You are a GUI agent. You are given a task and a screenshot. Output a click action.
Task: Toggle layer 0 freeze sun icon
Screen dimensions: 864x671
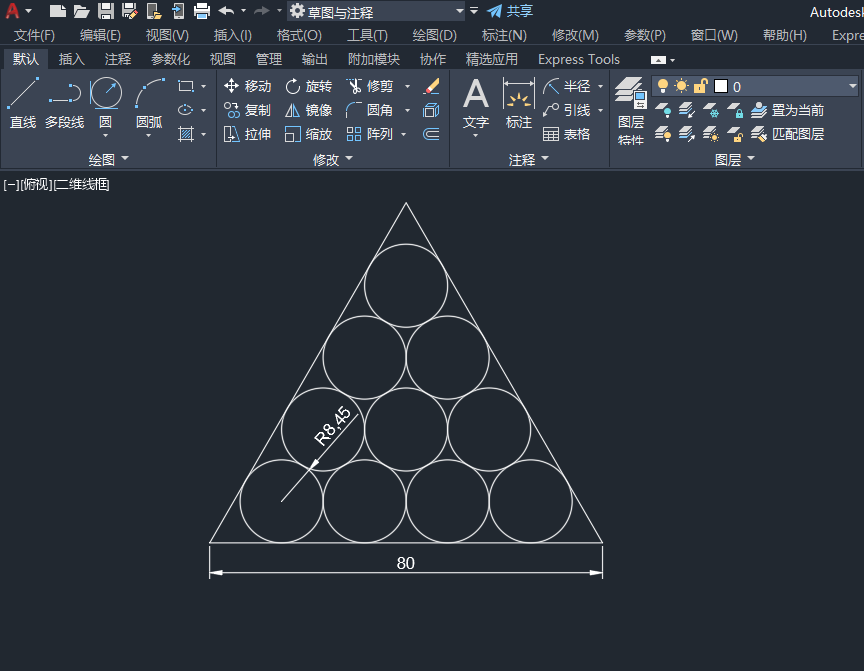click(x=682, y=86)
